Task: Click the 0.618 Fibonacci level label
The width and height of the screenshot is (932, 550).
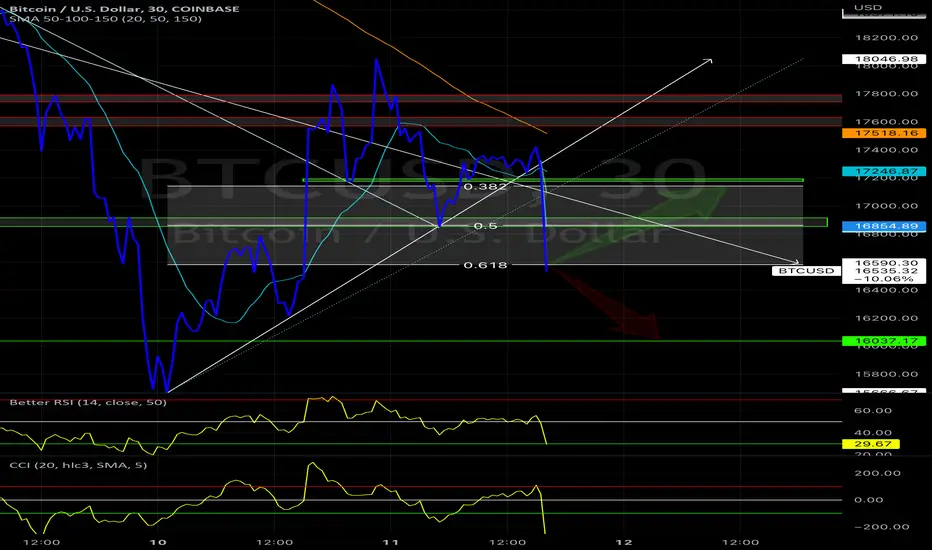Action: coord(486,265)
